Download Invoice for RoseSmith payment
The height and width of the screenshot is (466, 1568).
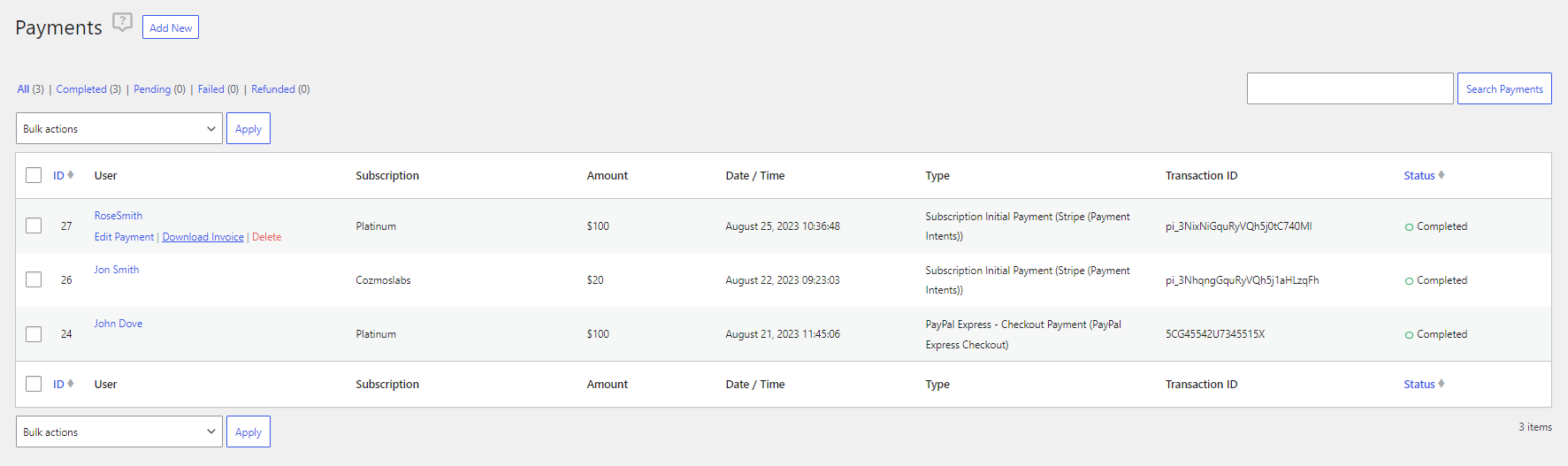pyautogui.click(x=203, y=237)
